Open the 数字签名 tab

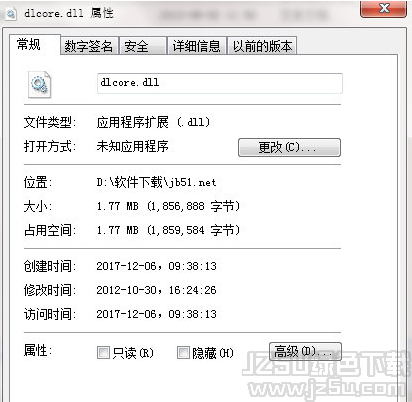pyautogui.click(x=89, y=46)
